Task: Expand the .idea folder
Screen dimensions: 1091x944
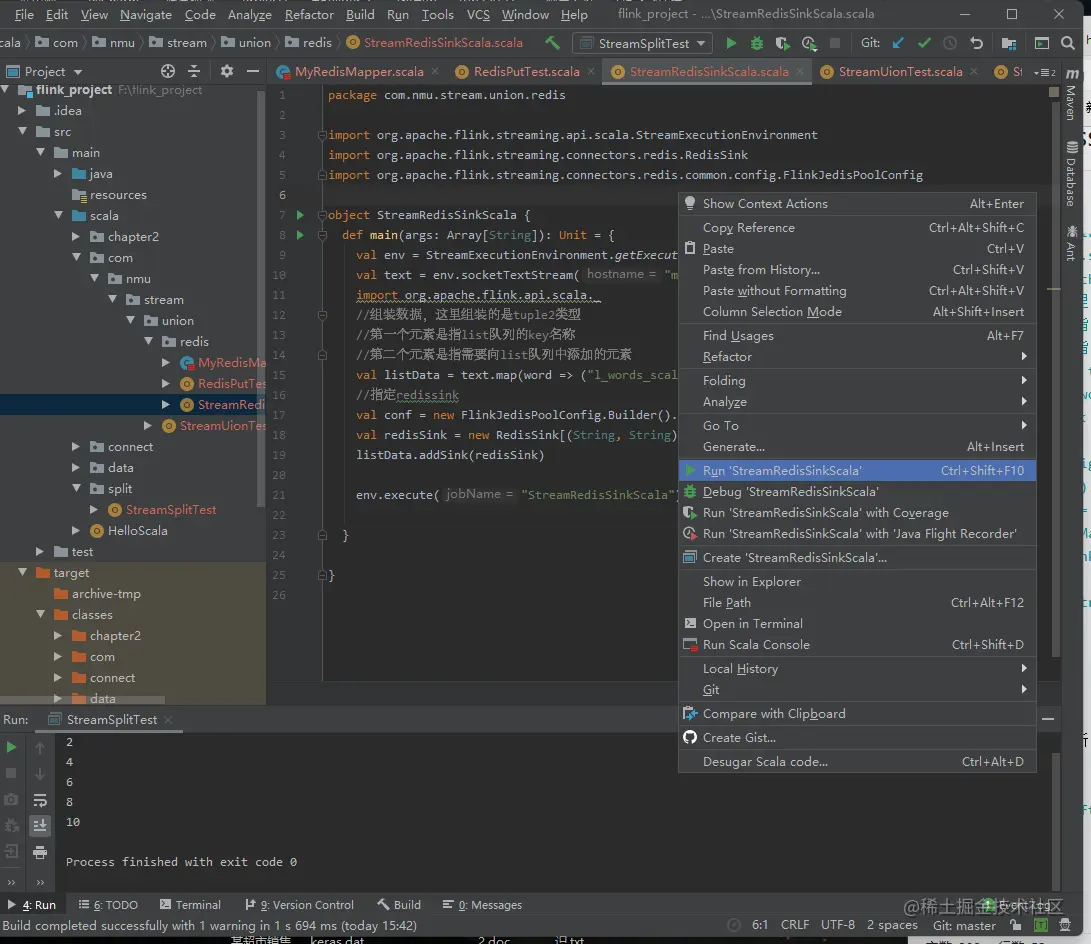Action: pos(22,111)
